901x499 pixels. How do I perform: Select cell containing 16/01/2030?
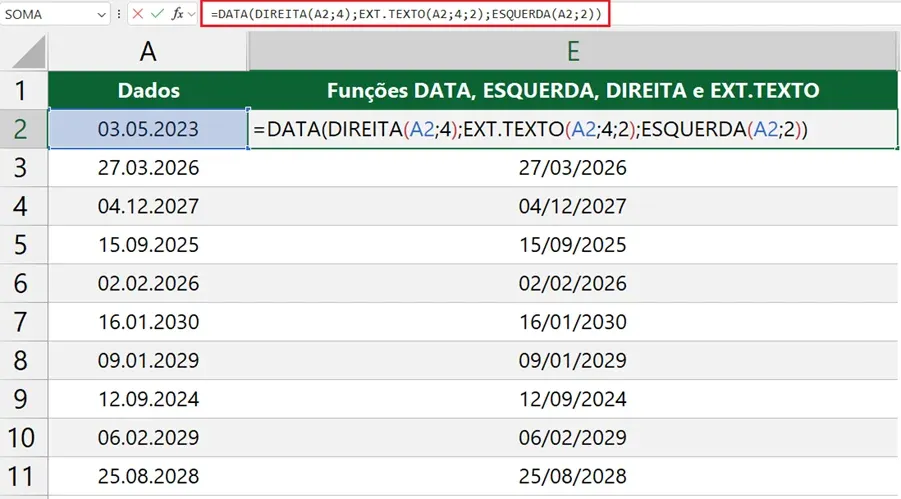(573, 321)
